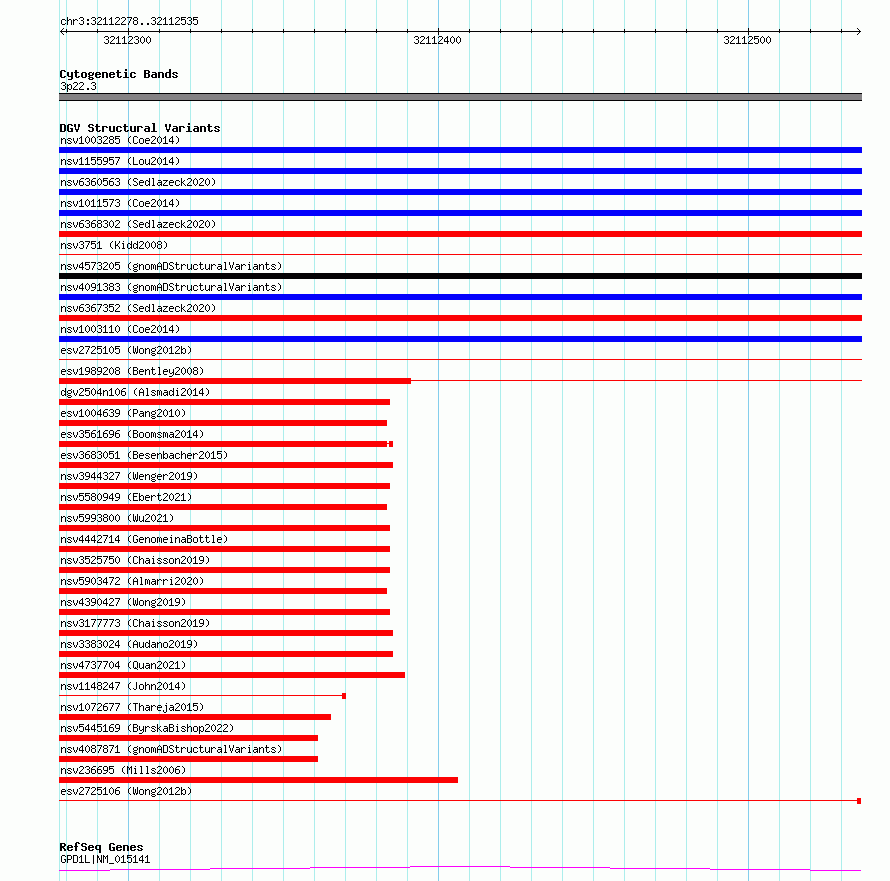This screenshot has width=890, height=881.
Task: Click the 3p22.3 band label
Action: coord(78,86)
